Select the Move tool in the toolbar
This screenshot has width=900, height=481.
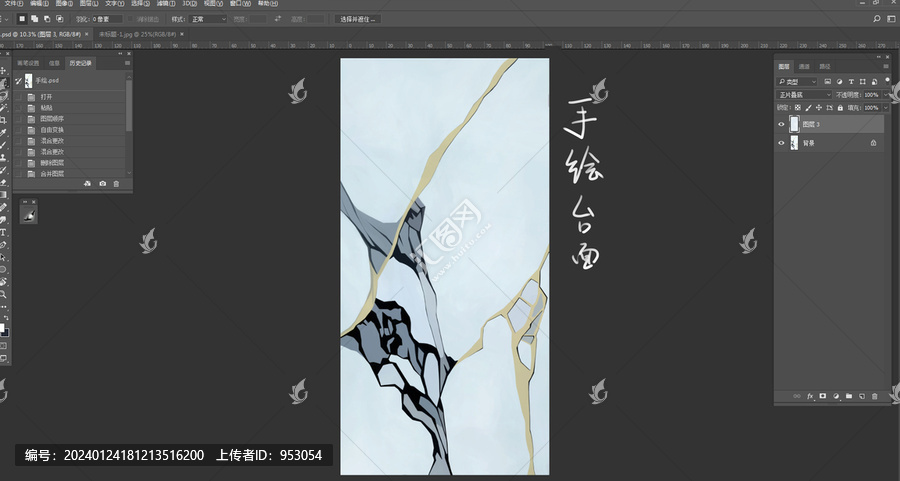(3, 71)
